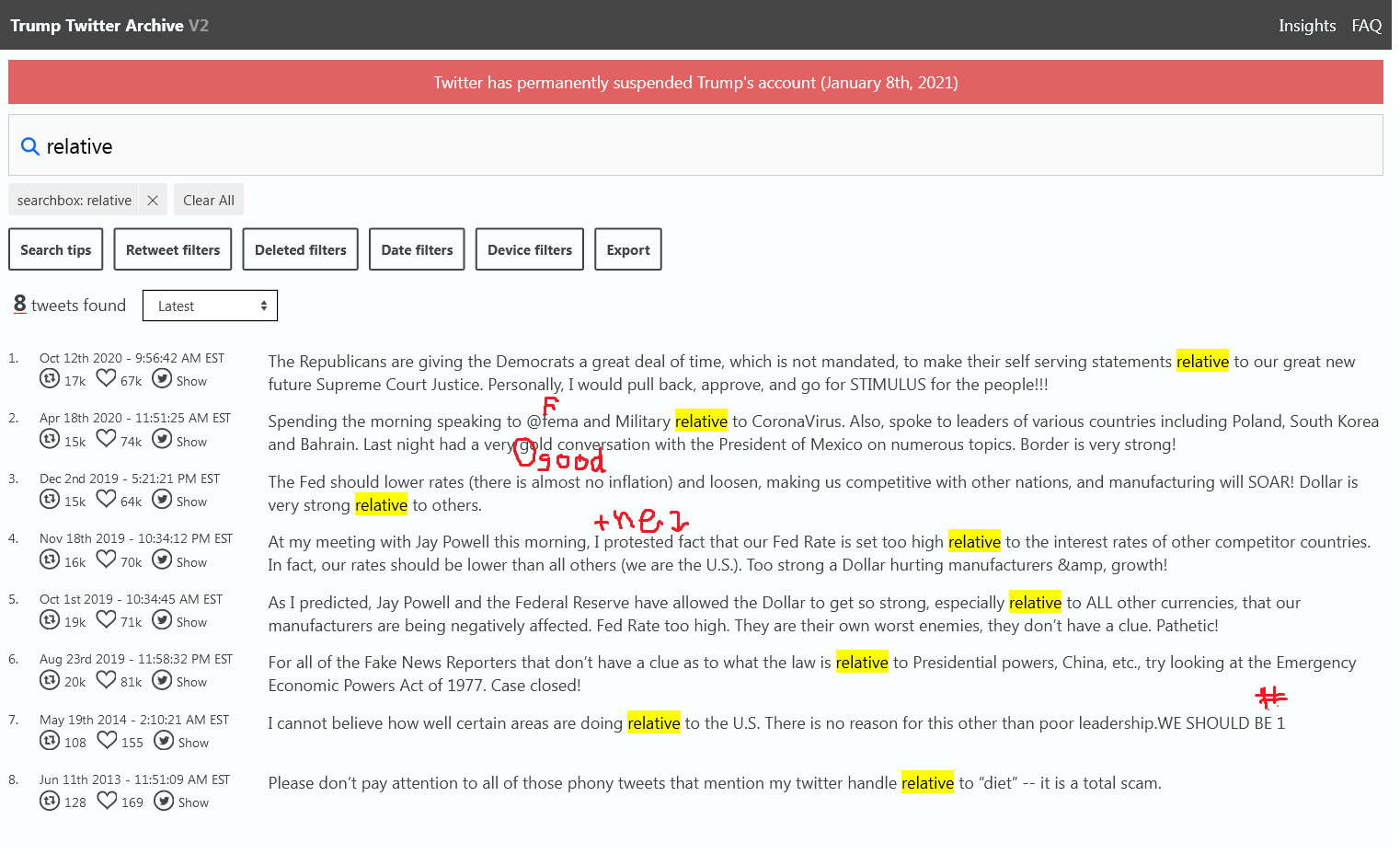Go to Trump Twitter Archive home

109,26
